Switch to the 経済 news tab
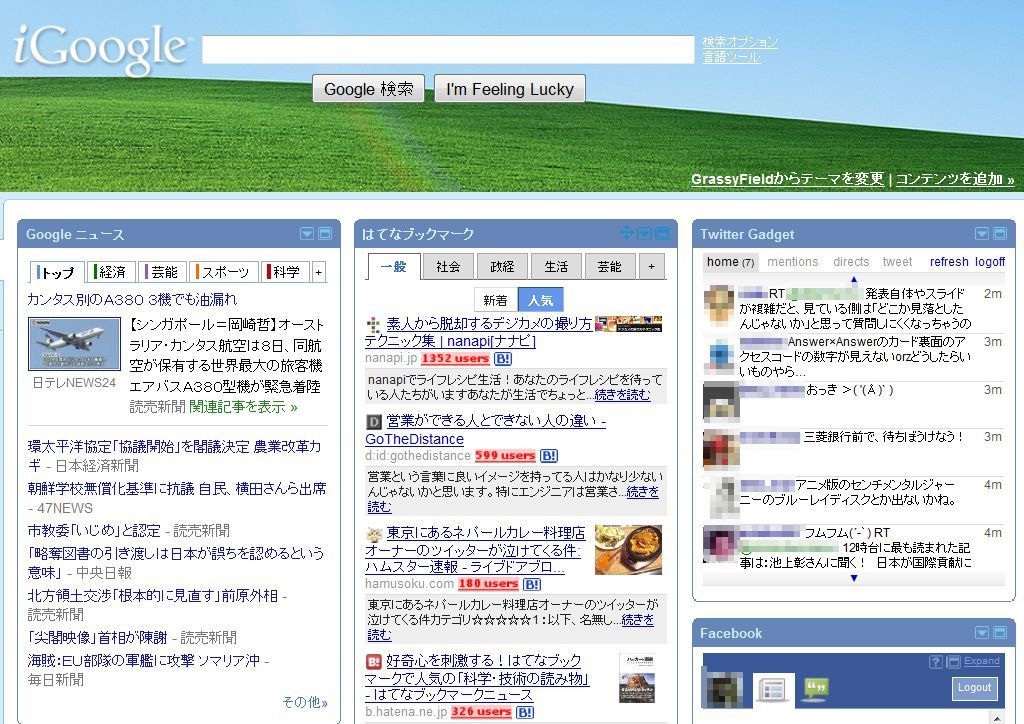Image resolution: width=1024 pixels, height=724 pixels. 111,272
